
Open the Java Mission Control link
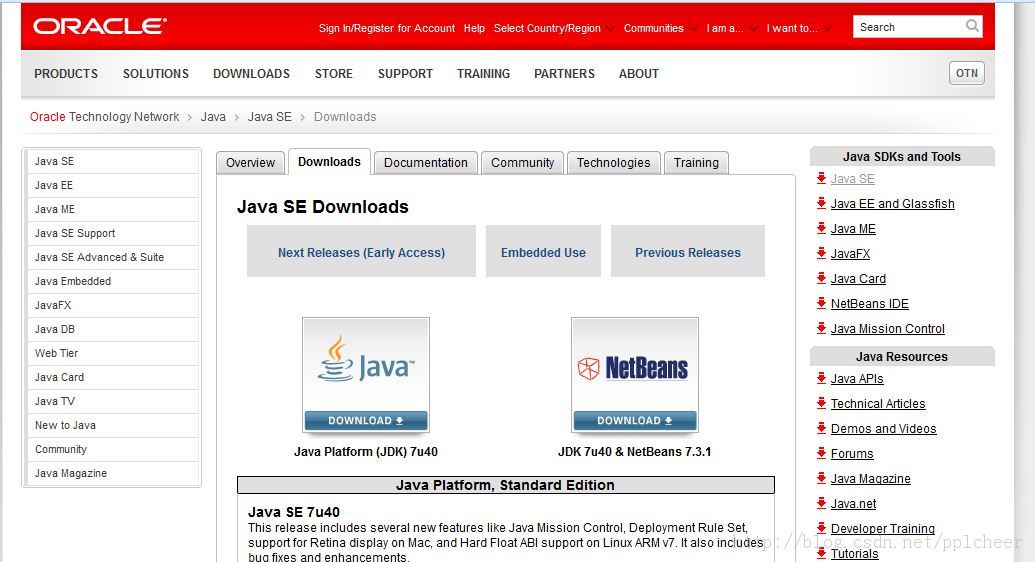tap(888, 328)
